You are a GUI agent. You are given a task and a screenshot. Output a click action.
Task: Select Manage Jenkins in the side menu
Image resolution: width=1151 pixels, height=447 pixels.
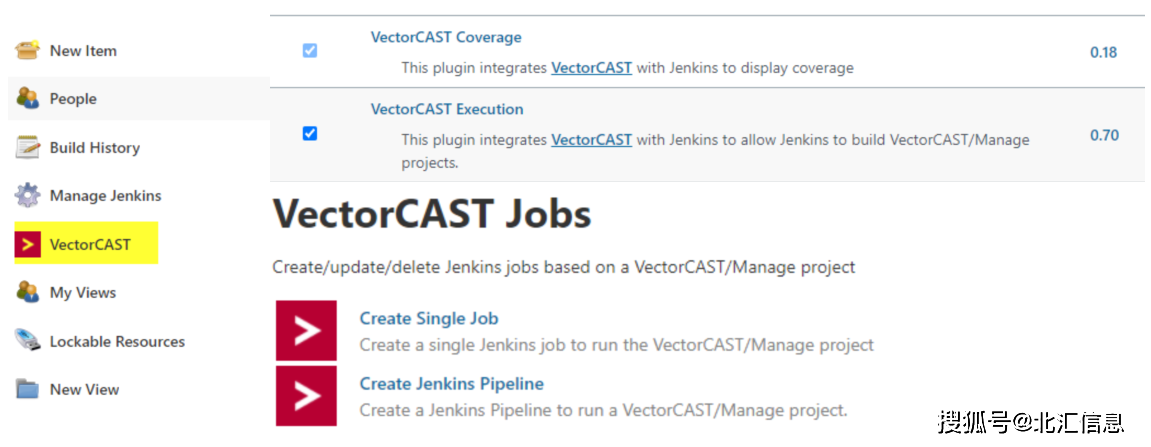[105, 196]
